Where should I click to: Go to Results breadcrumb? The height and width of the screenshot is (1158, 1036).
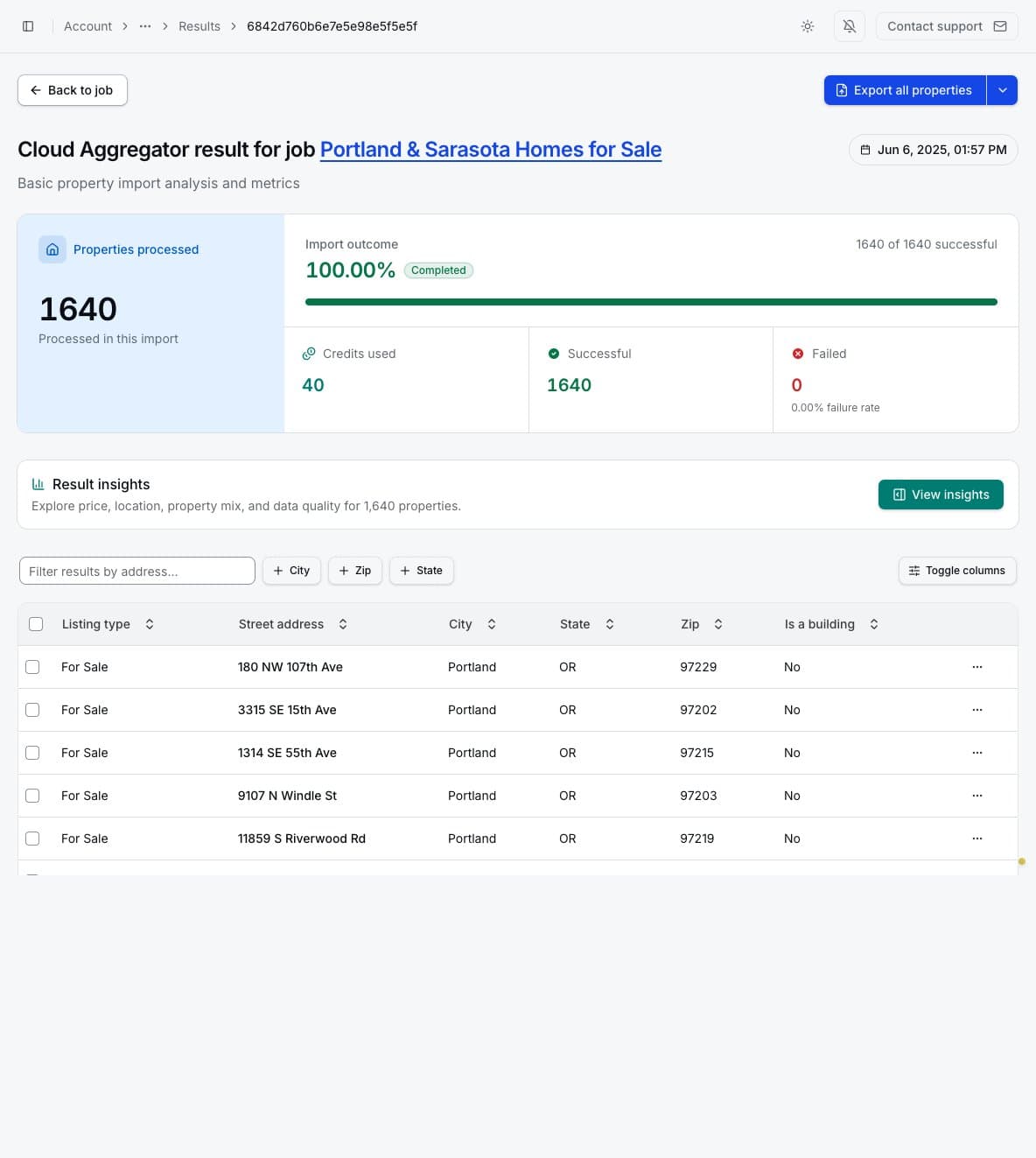(199, 26)
